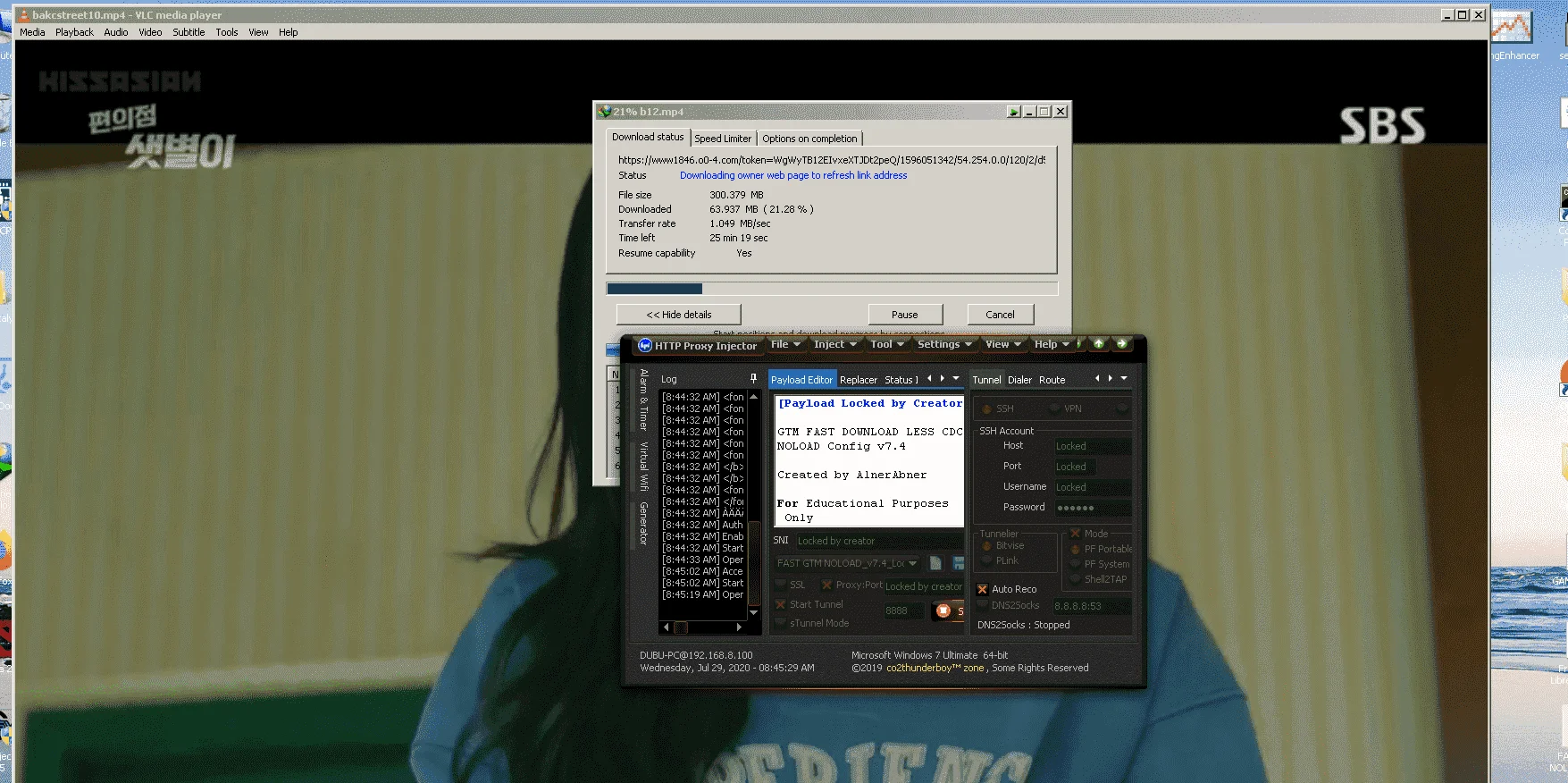Click the IDM icon in download window title
The width and height of the screenshot is (1568, 783).
(605, 112)
